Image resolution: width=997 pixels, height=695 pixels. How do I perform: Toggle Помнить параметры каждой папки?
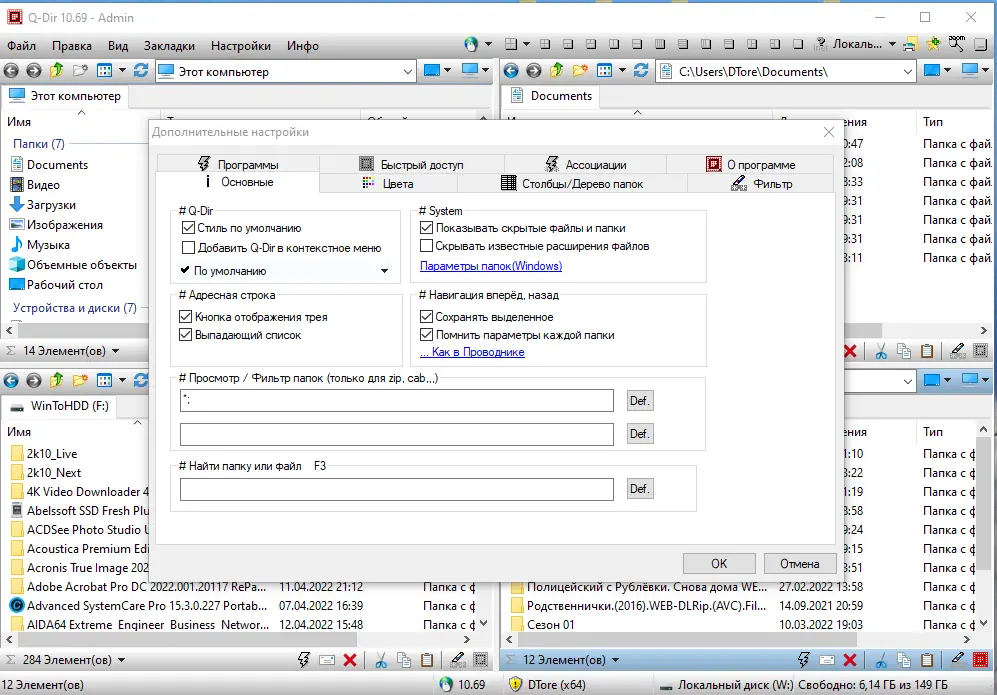pos(427,334)
